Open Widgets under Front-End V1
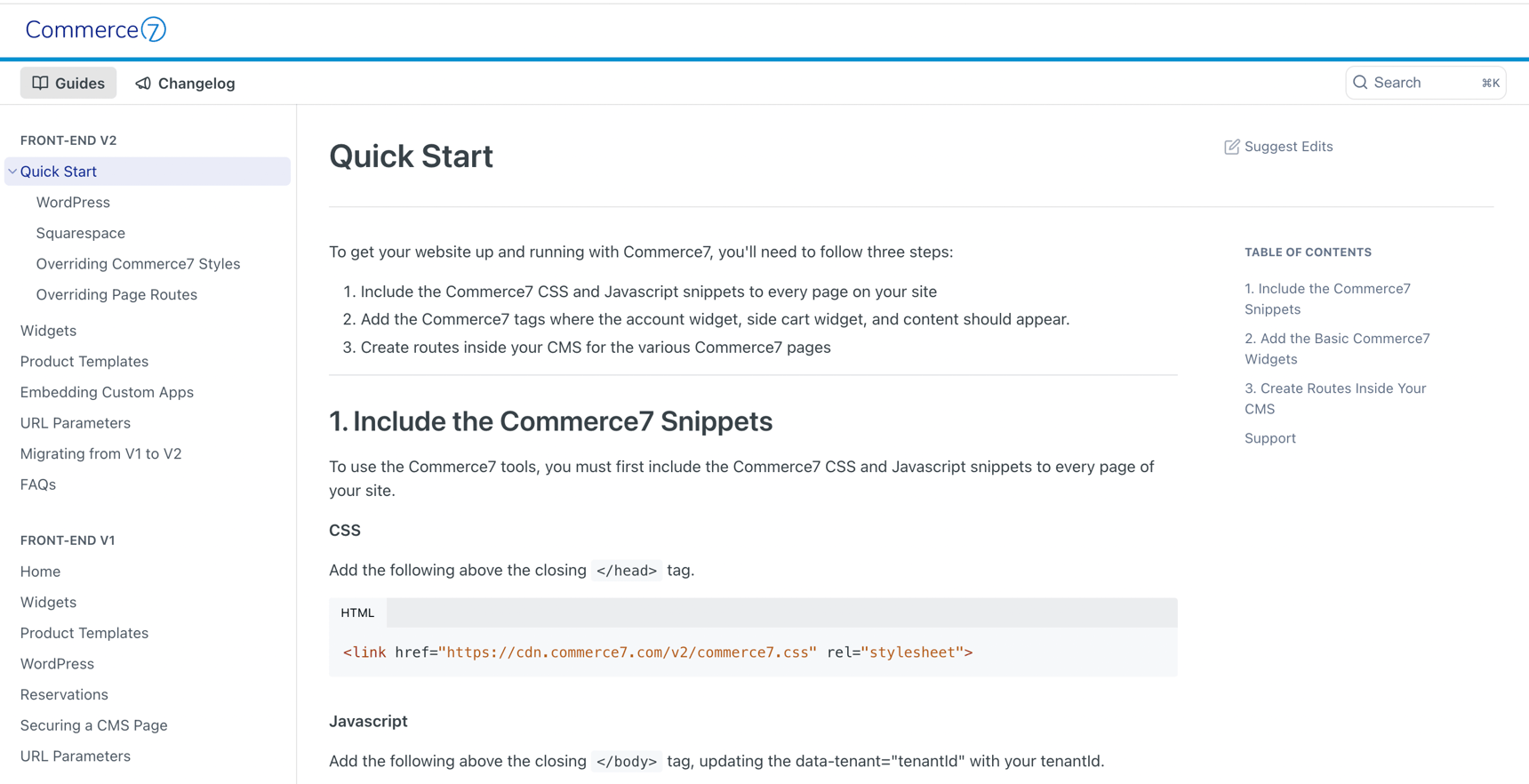This screenshot has width=1529, height=784. 48,603
